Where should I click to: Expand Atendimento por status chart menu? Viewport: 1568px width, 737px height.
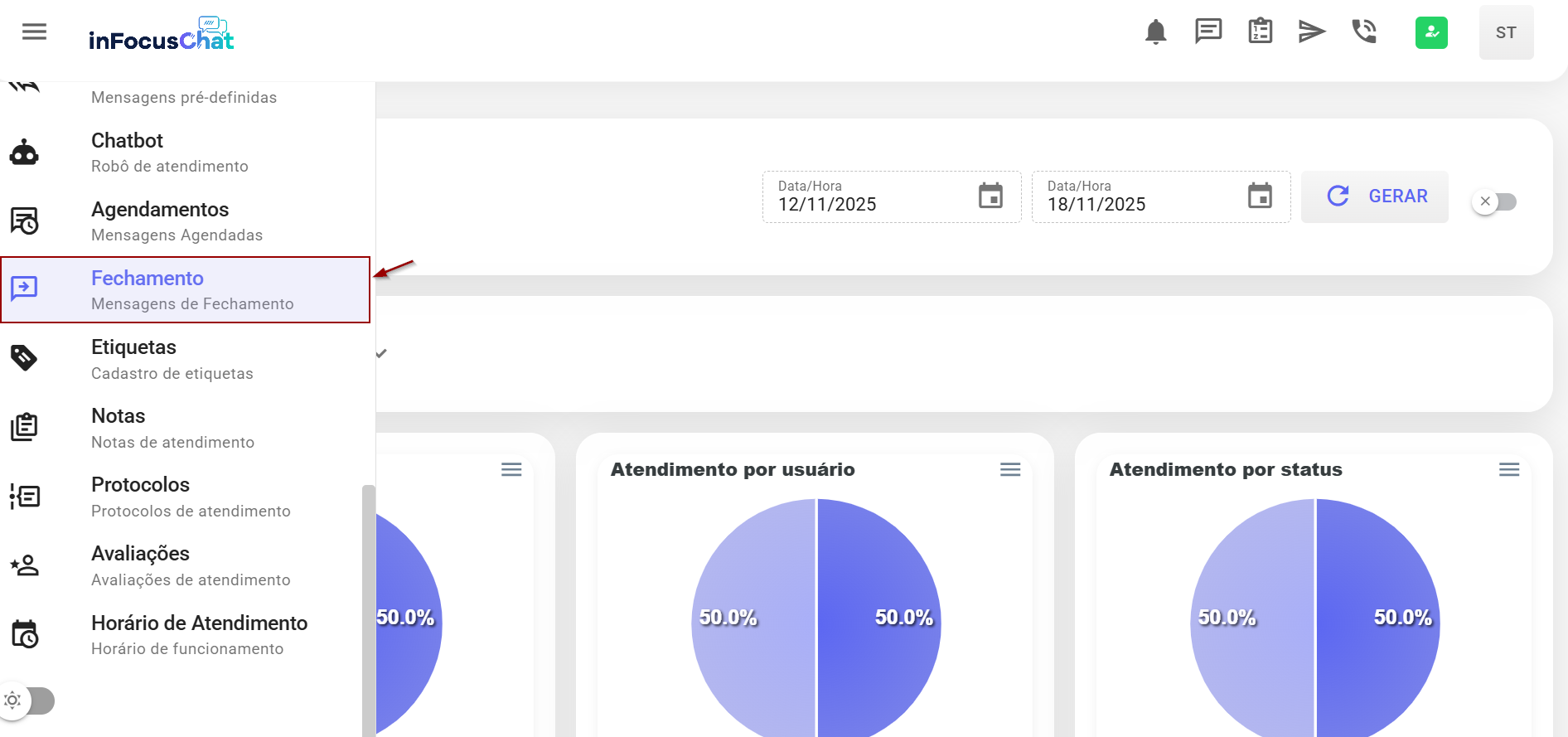1509,470
